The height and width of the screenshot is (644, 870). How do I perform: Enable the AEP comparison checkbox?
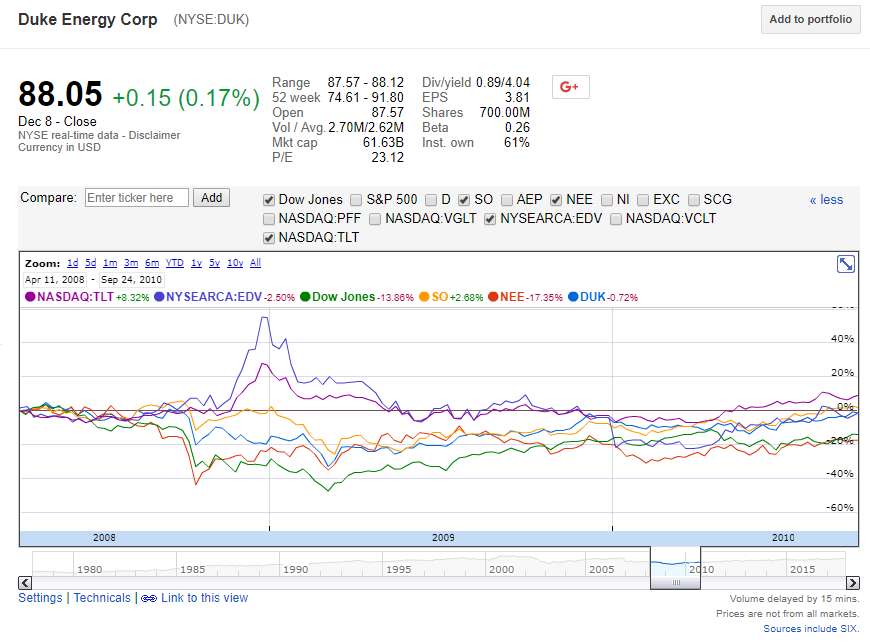[507, 200]
